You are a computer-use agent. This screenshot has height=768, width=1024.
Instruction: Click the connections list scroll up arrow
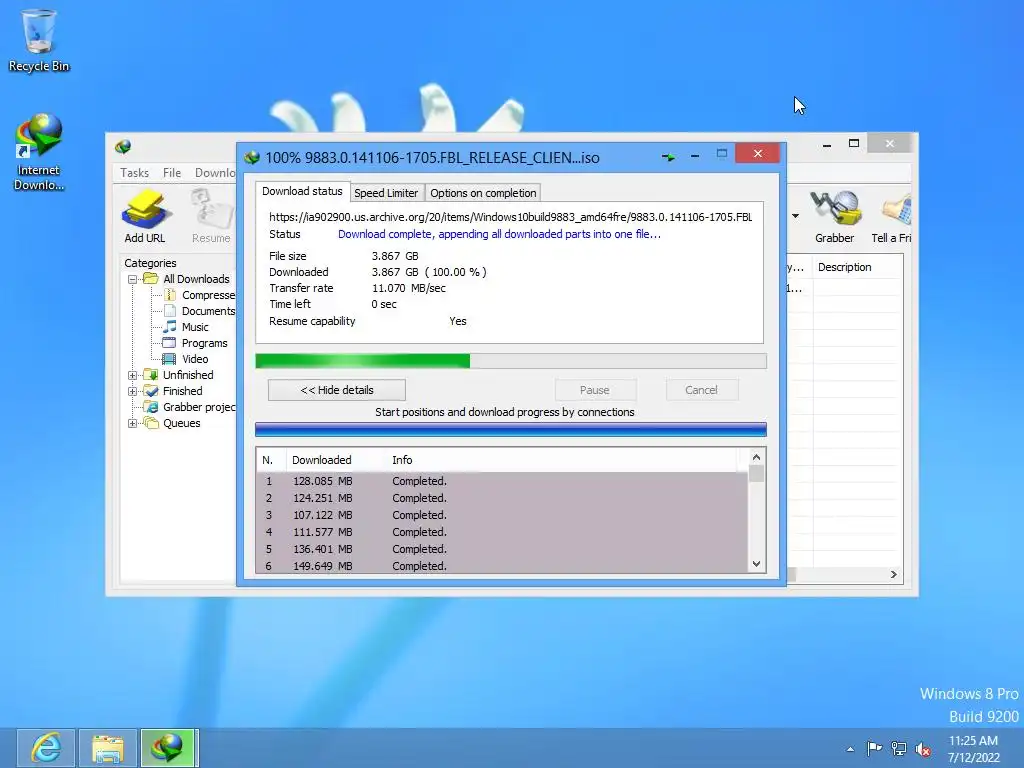pos(756,457)
